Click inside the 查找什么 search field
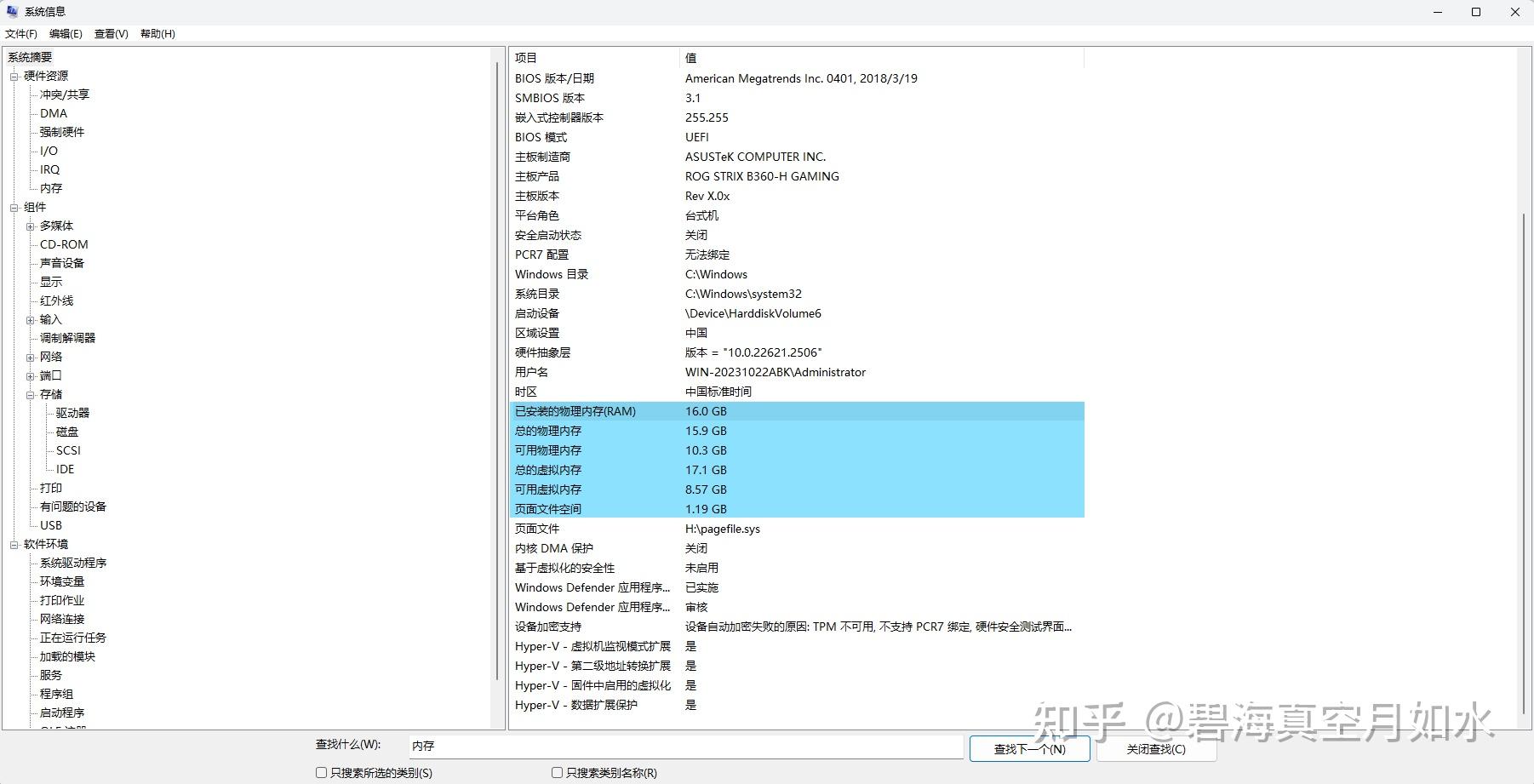Image resolution: width=1534 pixels, height=784 pixels. (681, 746)
